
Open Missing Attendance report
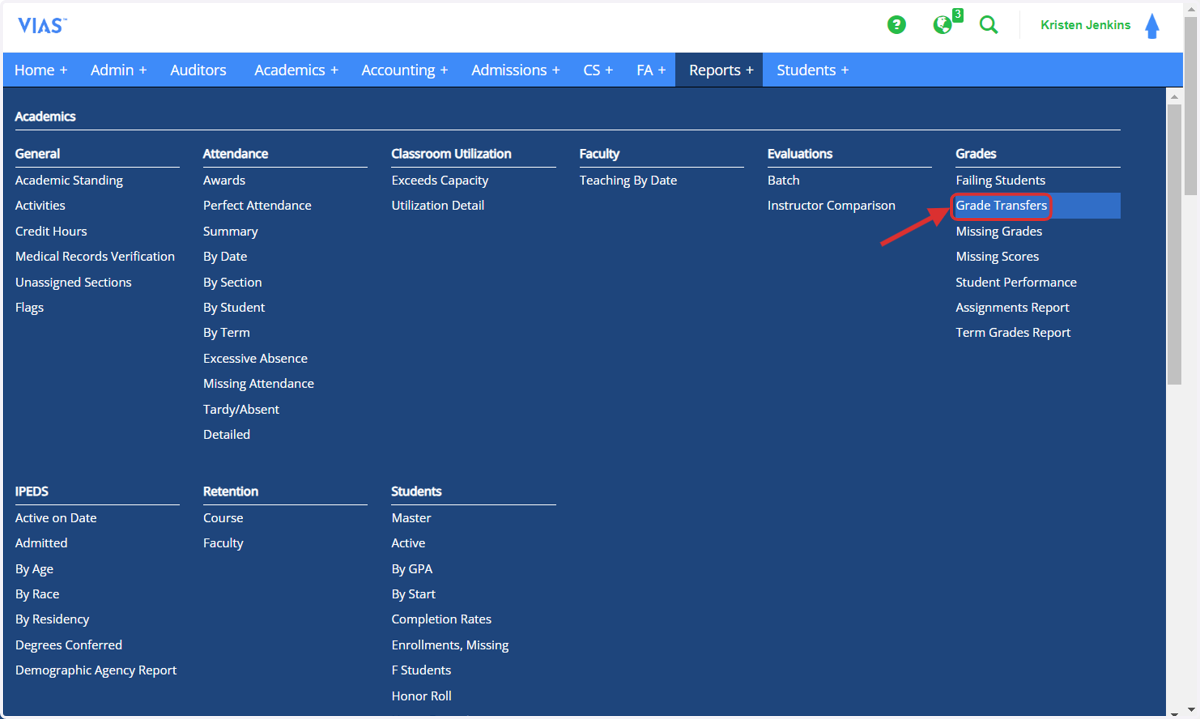point(258,383)
